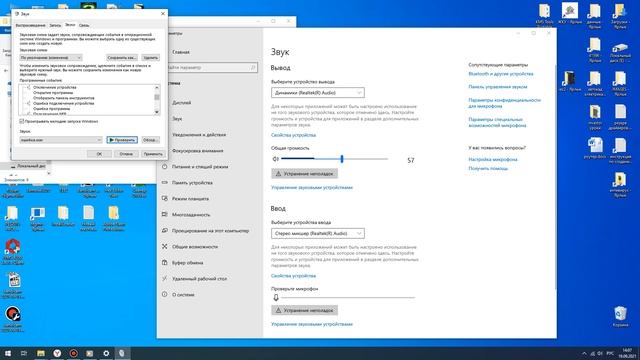This screenshot has height=360, width=640.
Task: Switch to Settings gear icon on taskbar
Action: click(x=106, y=353)
